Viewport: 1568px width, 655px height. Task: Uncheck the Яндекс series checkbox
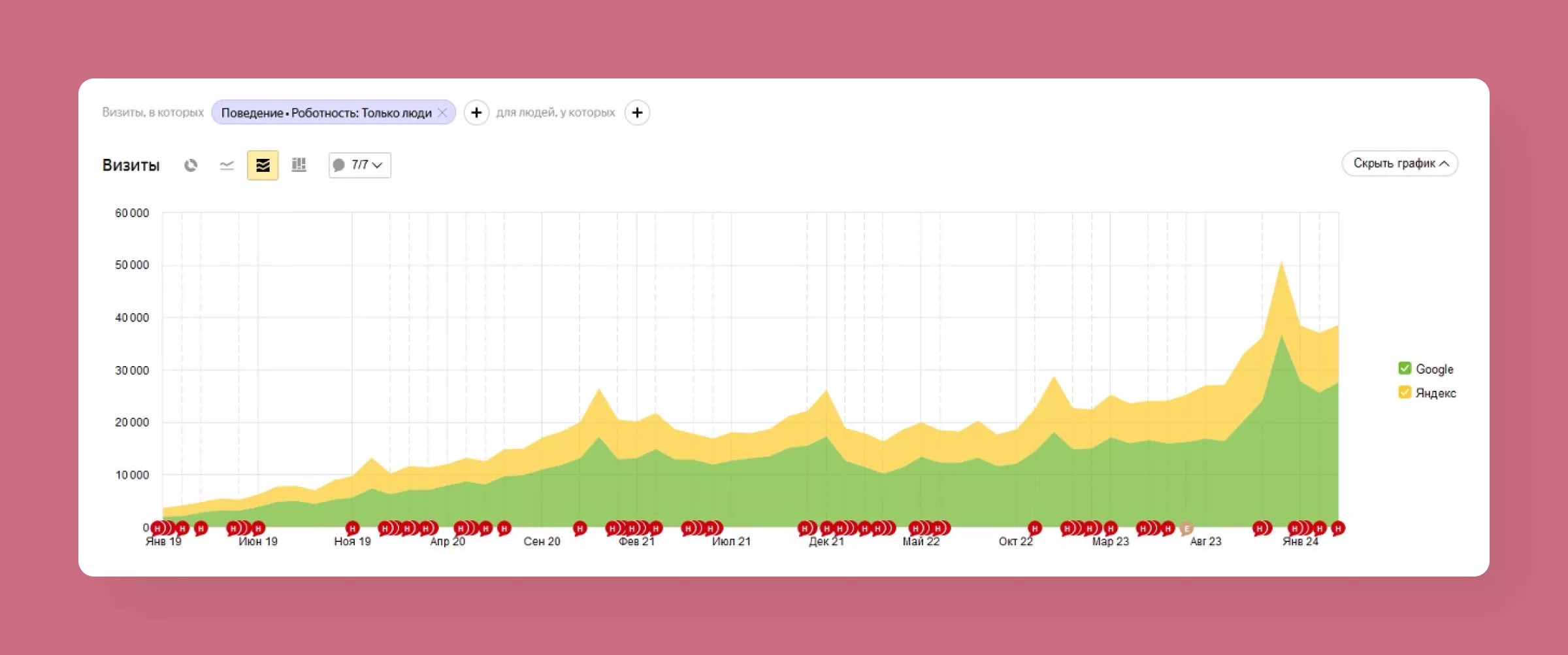tap(1405, 392)
